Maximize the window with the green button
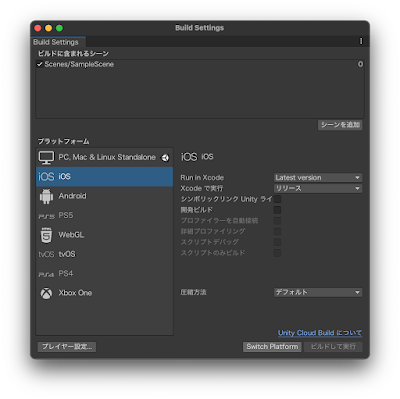The height and width of the screenshot is (399, 400). (x=59, y=28)
